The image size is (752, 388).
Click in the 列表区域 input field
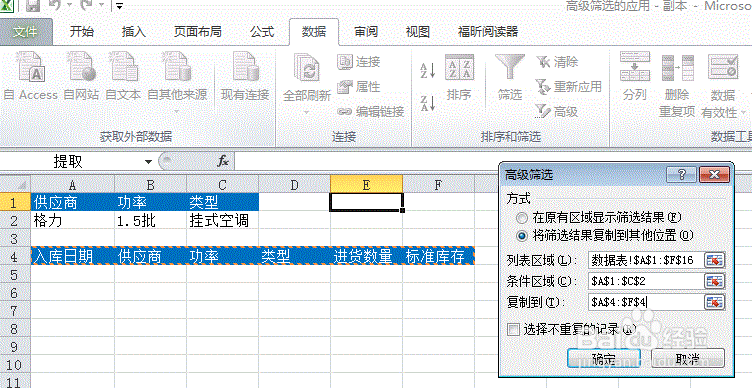pyautogui.click(x=646, y=260)
